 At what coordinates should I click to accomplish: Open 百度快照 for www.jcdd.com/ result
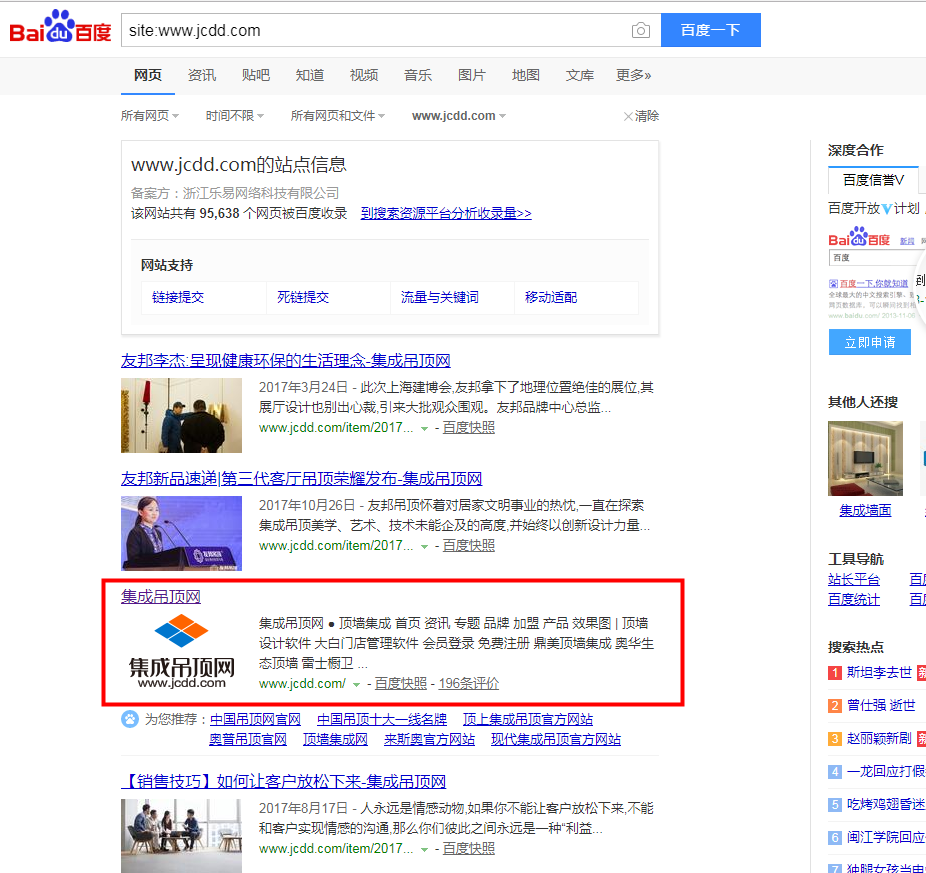401,683
